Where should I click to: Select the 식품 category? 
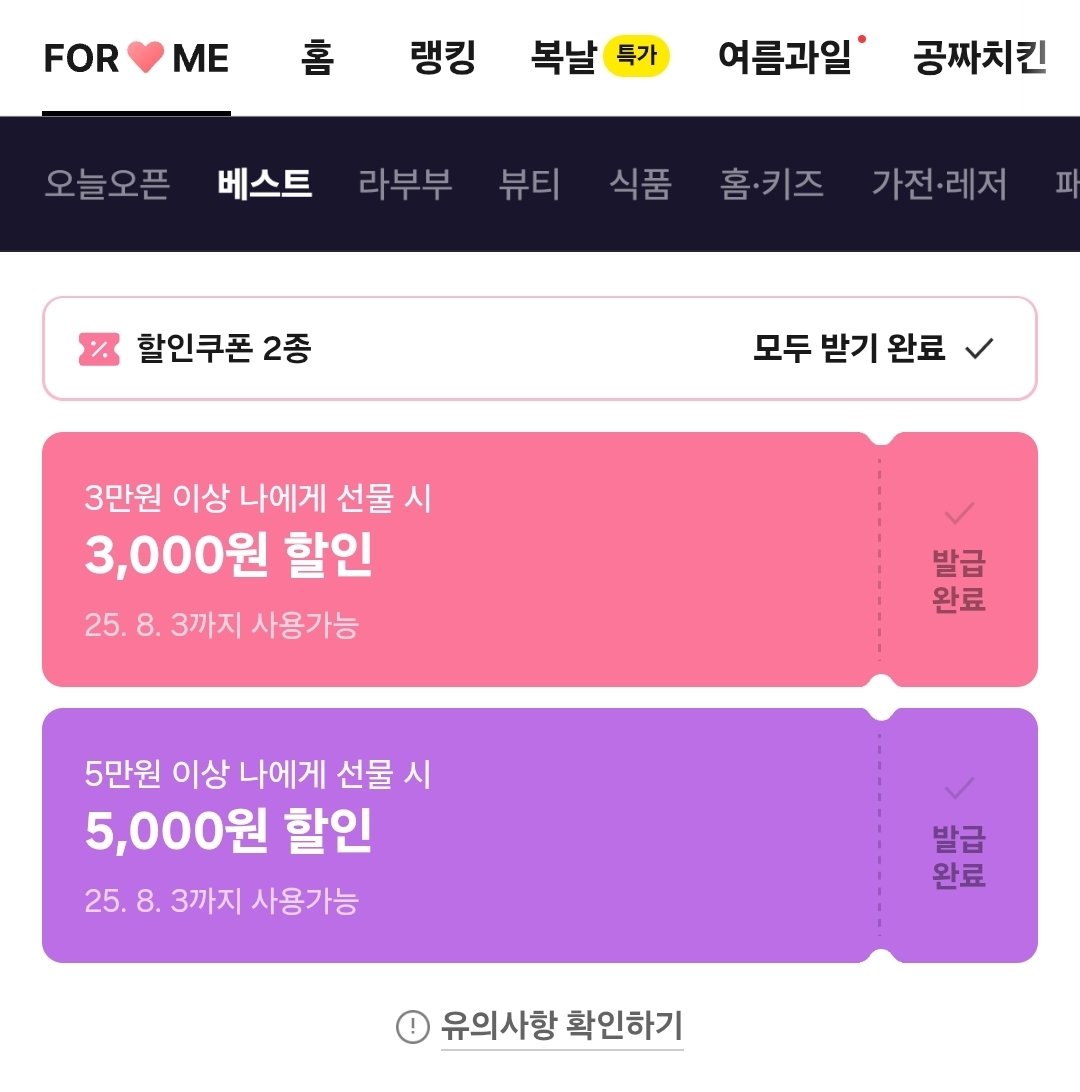click(640, 185)
